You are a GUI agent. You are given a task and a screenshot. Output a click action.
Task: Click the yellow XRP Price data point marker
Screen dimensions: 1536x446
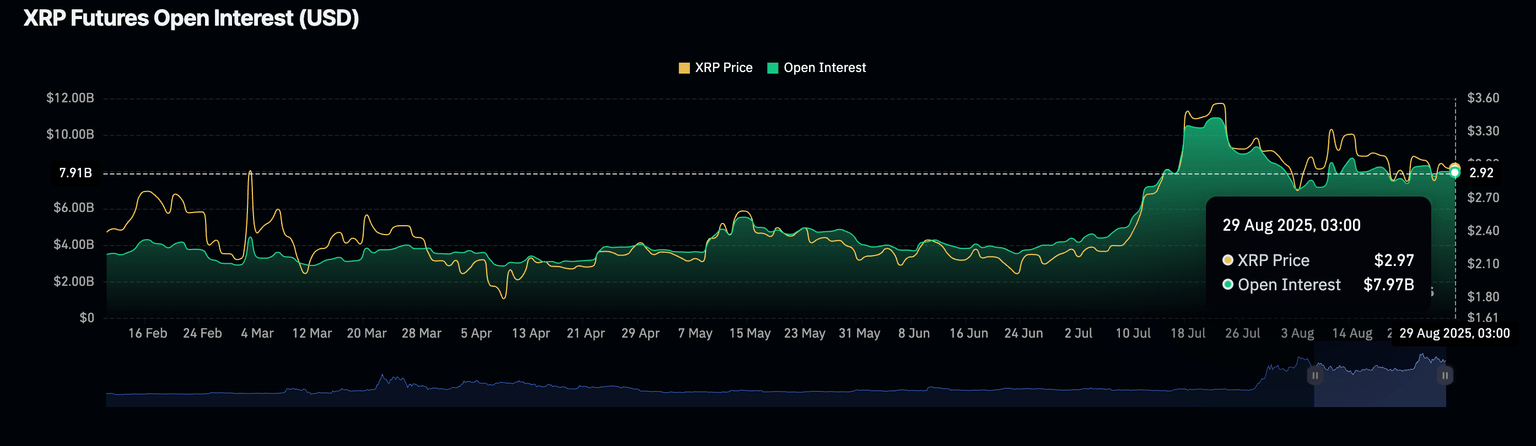pos(1454,167)
